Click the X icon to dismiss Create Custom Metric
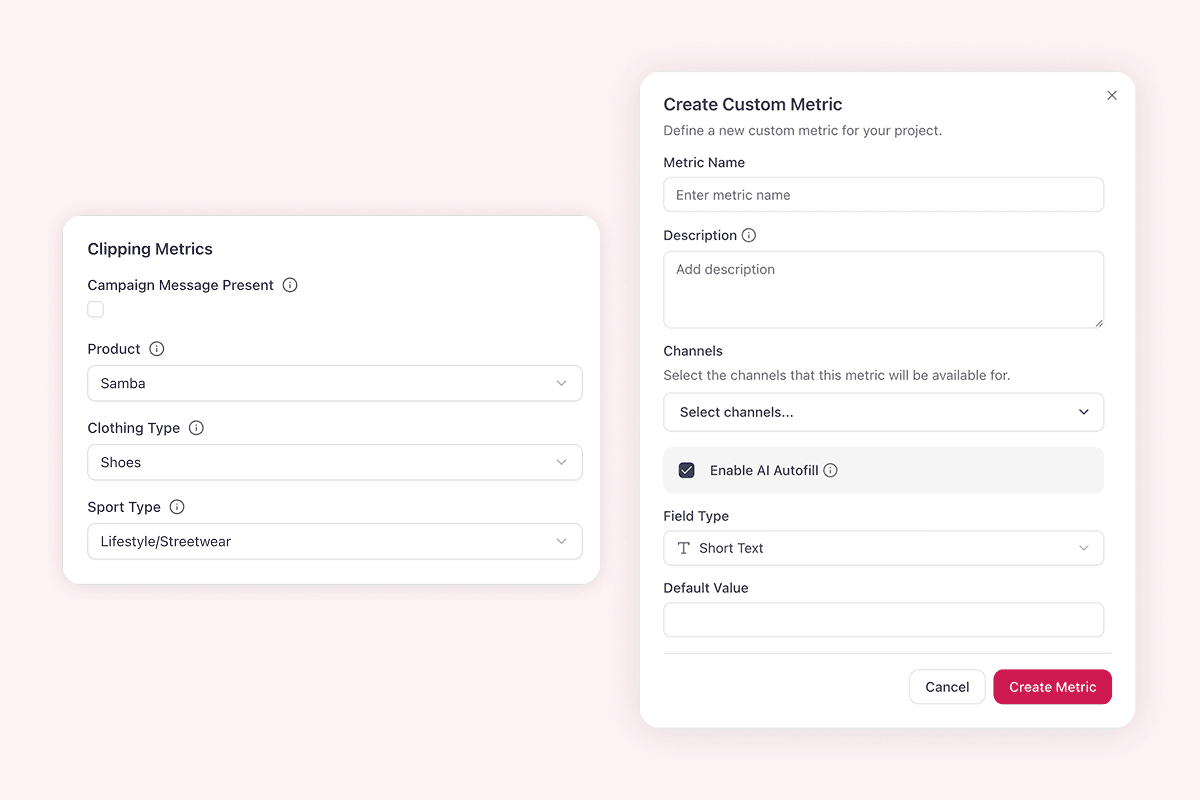The width and height of the screenshot is (1200, 800). [x=1111, y=95]
